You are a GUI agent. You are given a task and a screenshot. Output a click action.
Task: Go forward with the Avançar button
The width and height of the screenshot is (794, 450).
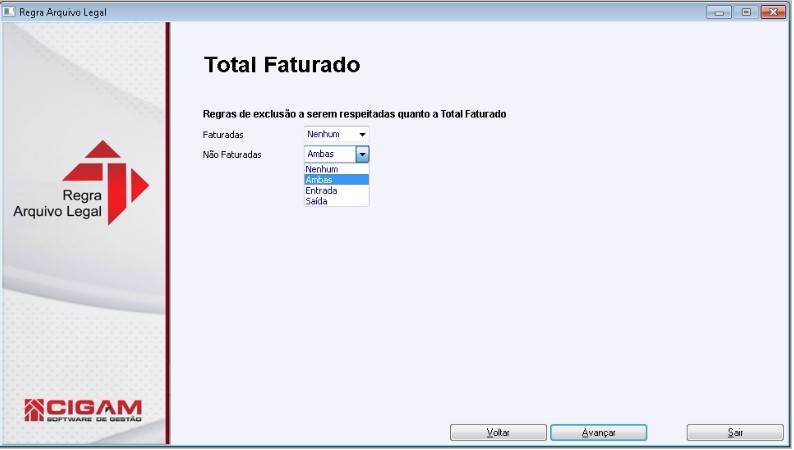pos(599,433)
